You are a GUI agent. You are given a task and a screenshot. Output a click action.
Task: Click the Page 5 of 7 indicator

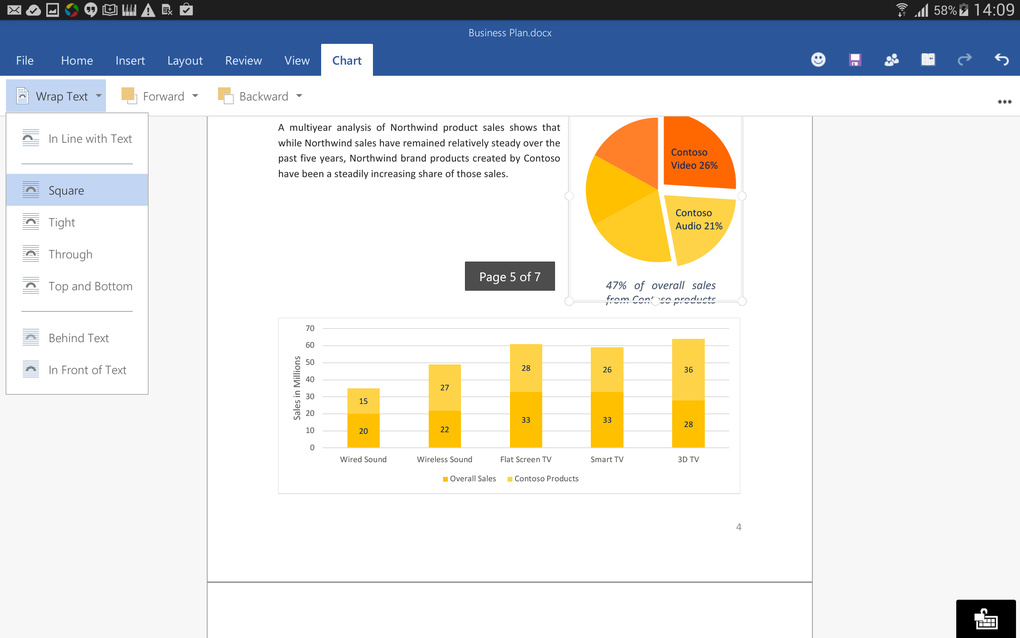[510, 276]
